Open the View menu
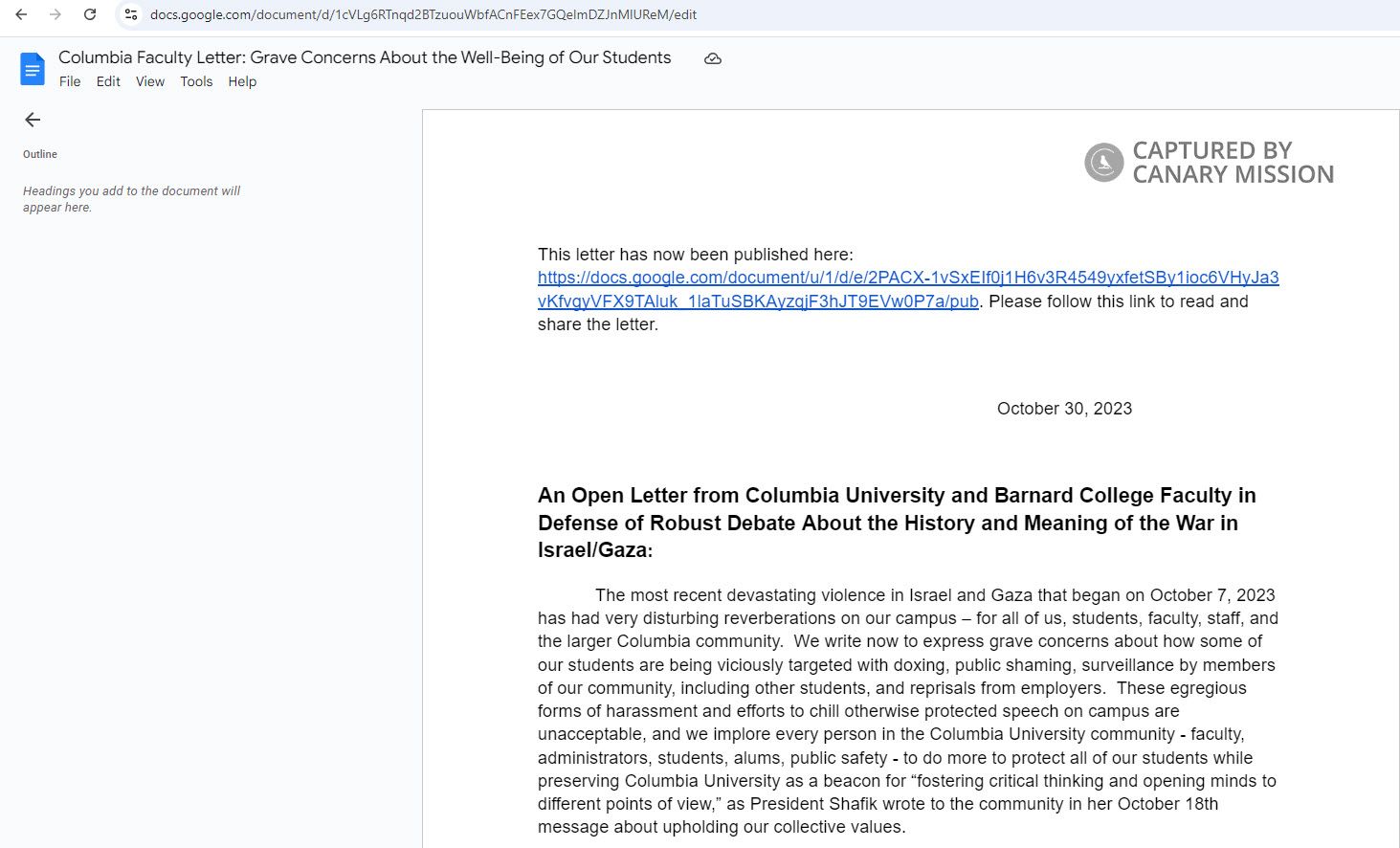The width and height of the screenshot is (1400, 848). point(150,81)
